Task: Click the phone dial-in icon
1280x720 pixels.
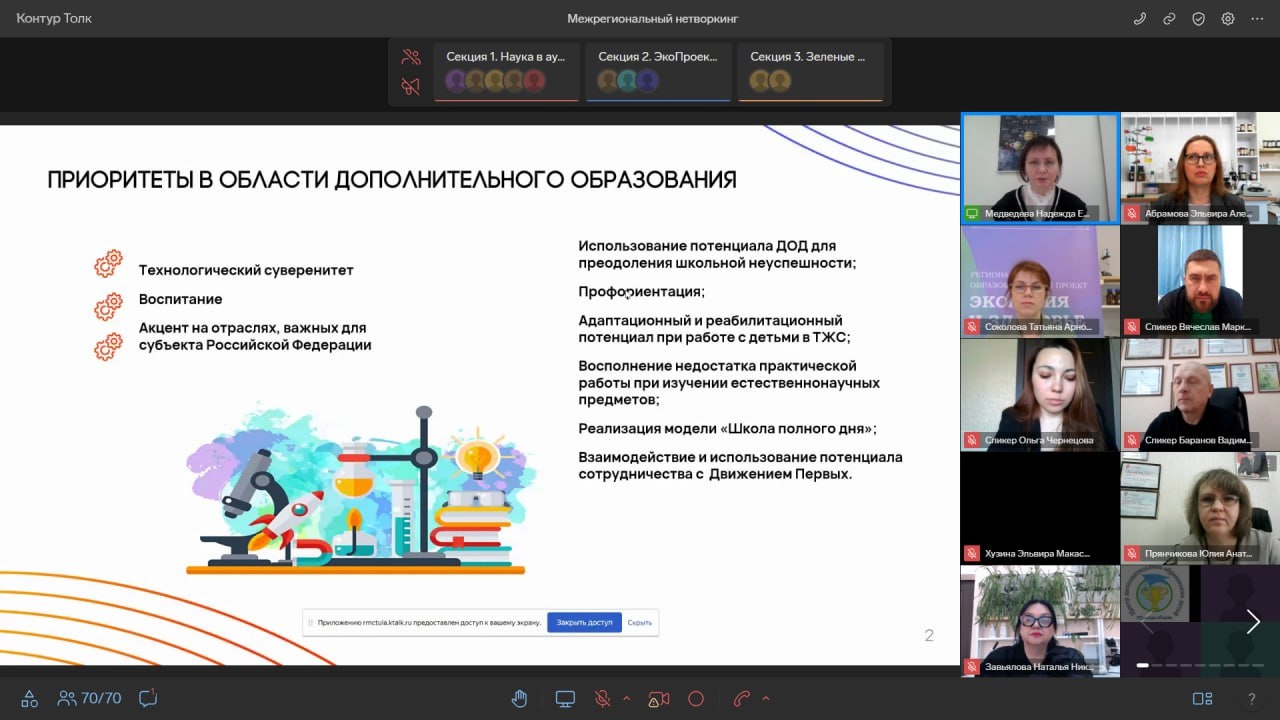Action: click(1139, 19)
